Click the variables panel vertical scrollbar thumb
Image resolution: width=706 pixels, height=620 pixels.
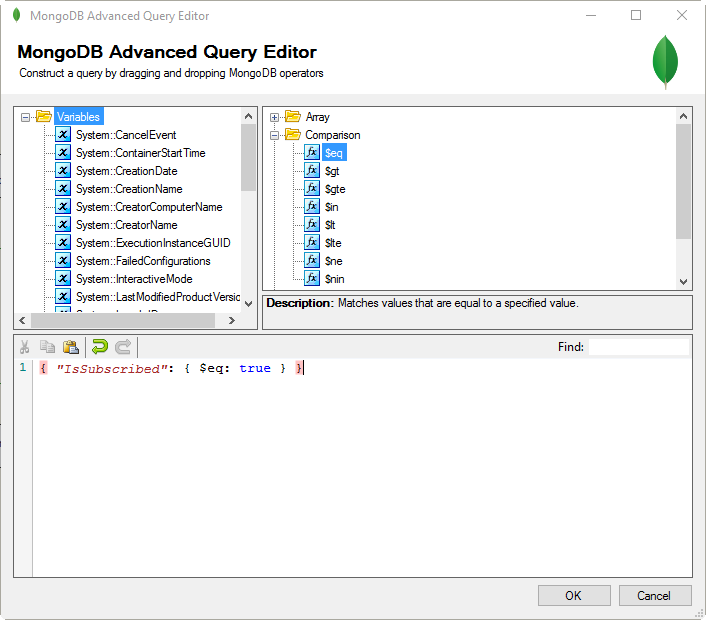click(249, 158)
